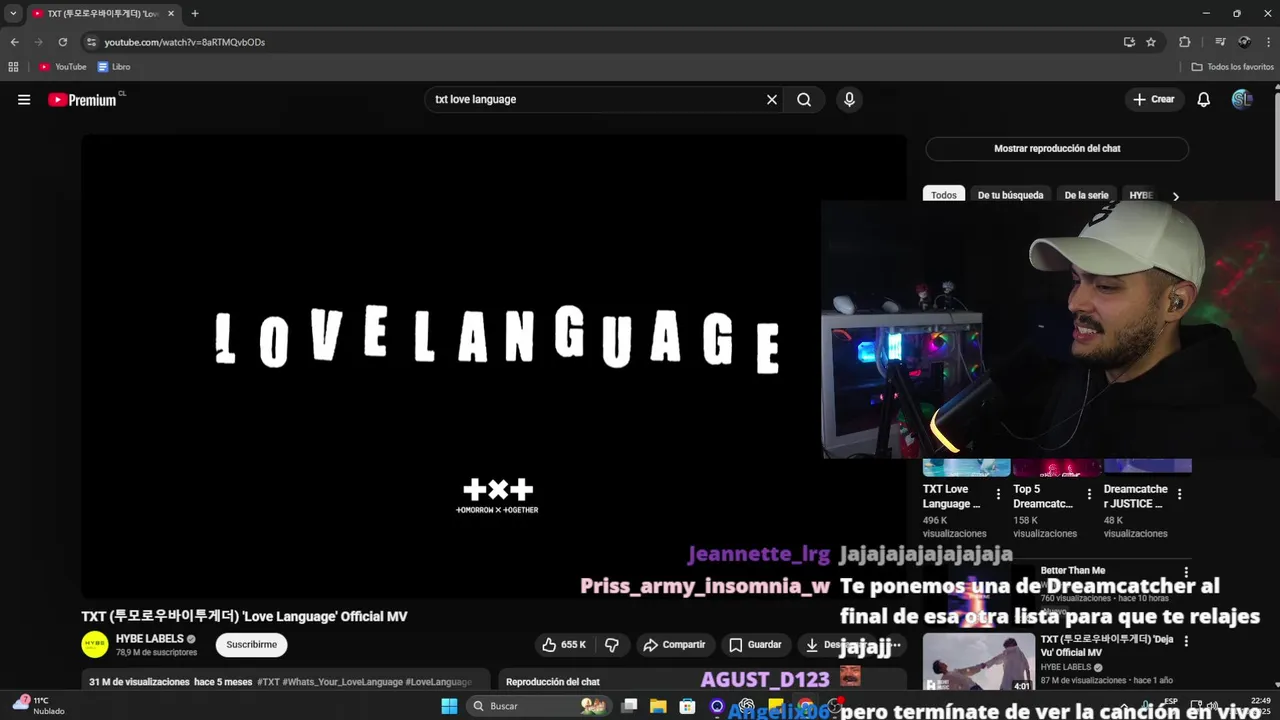Open the tab search dropdown arrow
The image size is (1280, 720).
coord(13,14)
